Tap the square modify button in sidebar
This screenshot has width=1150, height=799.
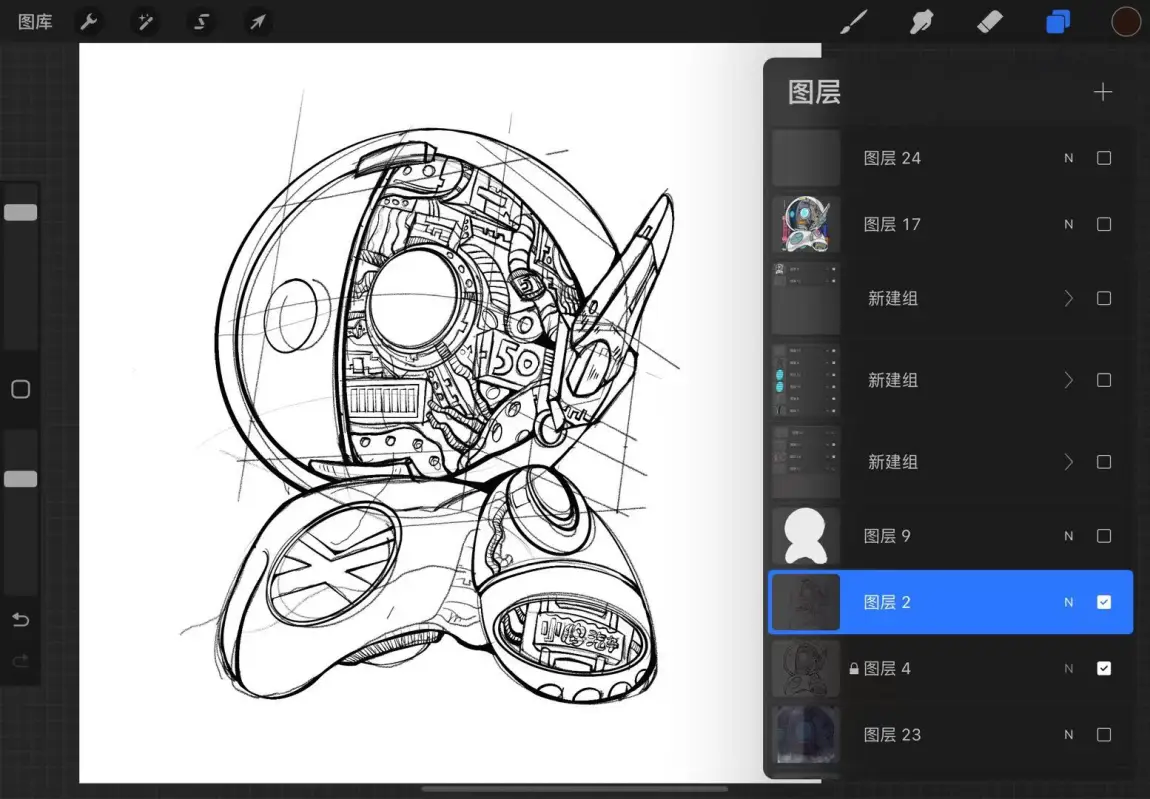(21, 389)
